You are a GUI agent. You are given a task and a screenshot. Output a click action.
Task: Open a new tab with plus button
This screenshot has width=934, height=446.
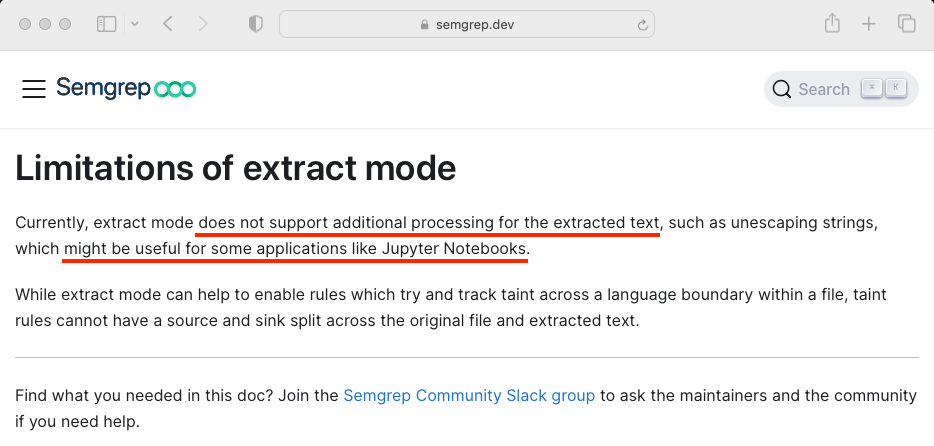(x=869, y=24)
